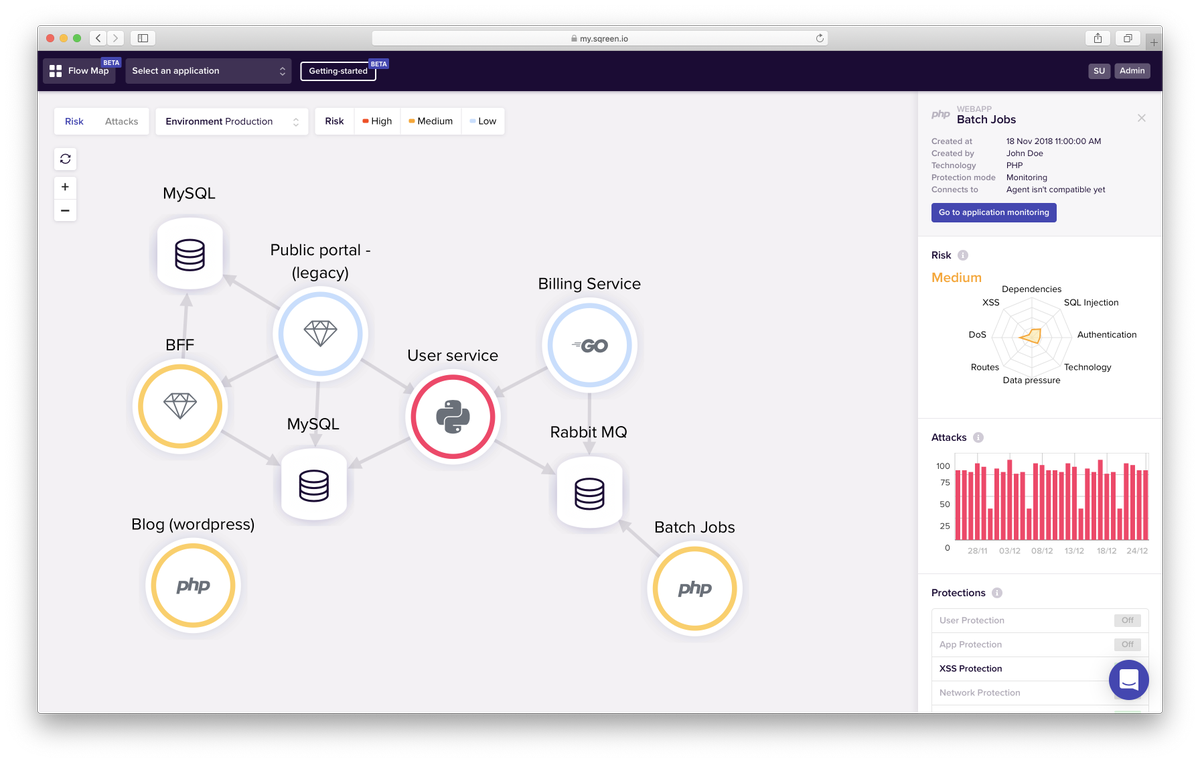Viewport: 1200px width, 763px height.
Task: Switch to the Risk tab
Action: pyautogui.click(x=74, y=121)
